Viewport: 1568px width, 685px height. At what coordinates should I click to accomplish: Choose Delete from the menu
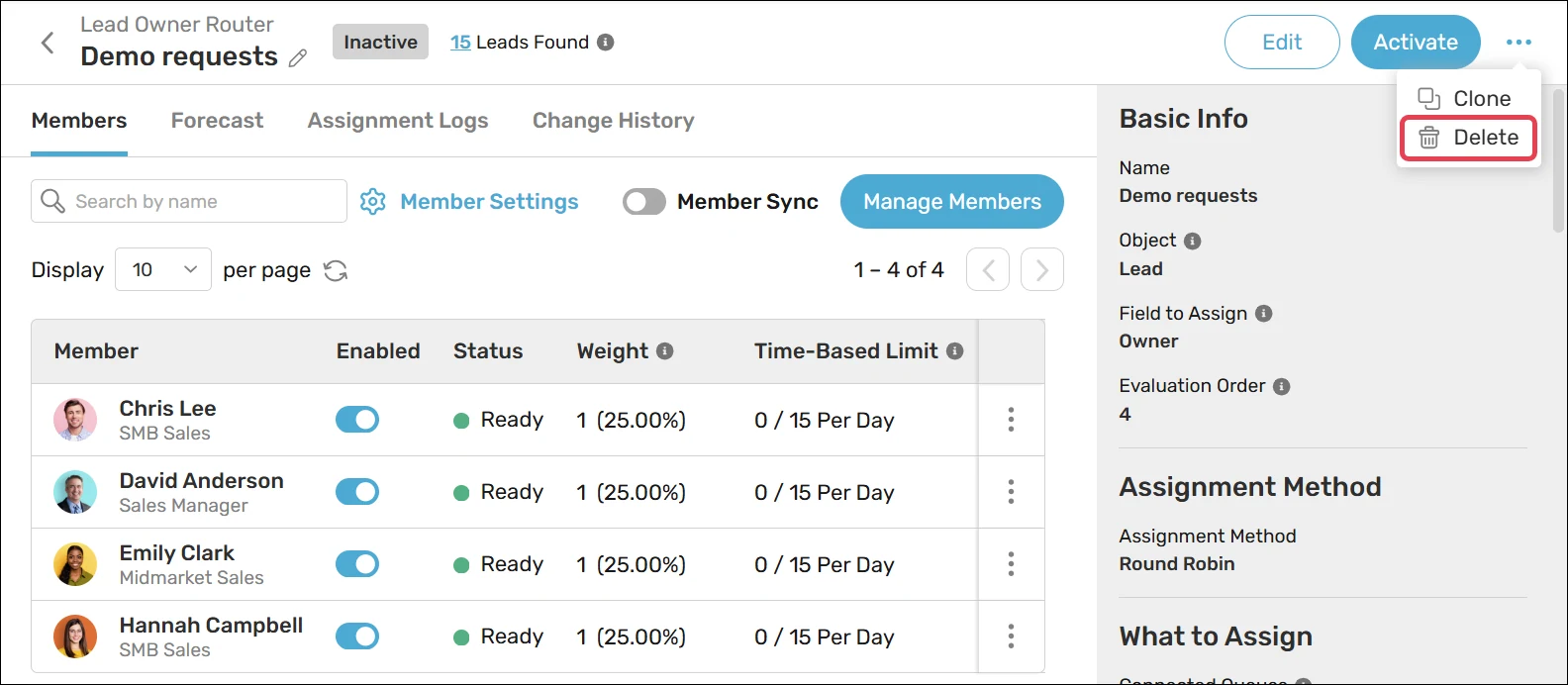coord(1469,139)
